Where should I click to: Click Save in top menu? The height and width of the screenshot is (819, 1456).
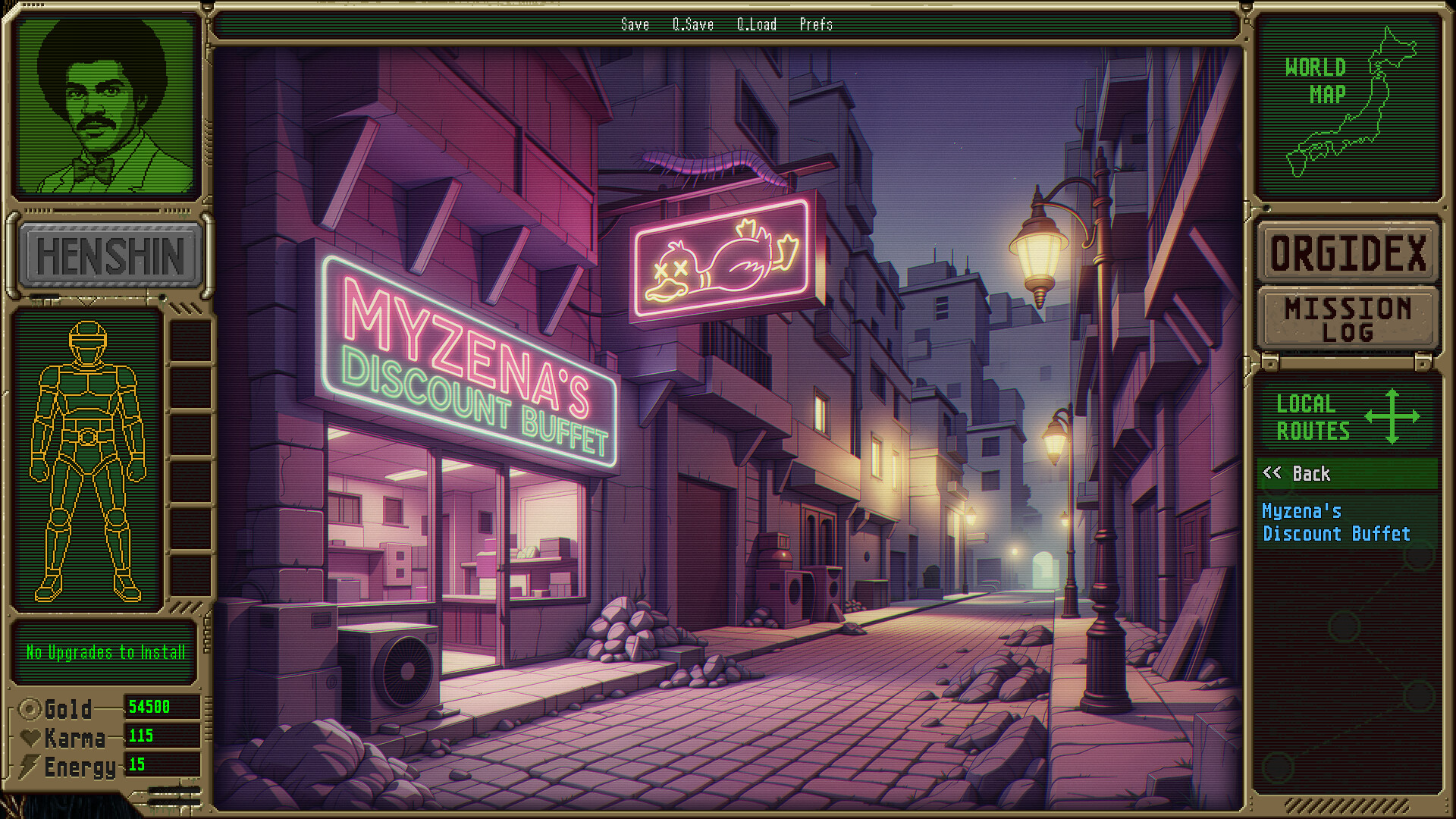pyautogui.click(x=635, y=25)
